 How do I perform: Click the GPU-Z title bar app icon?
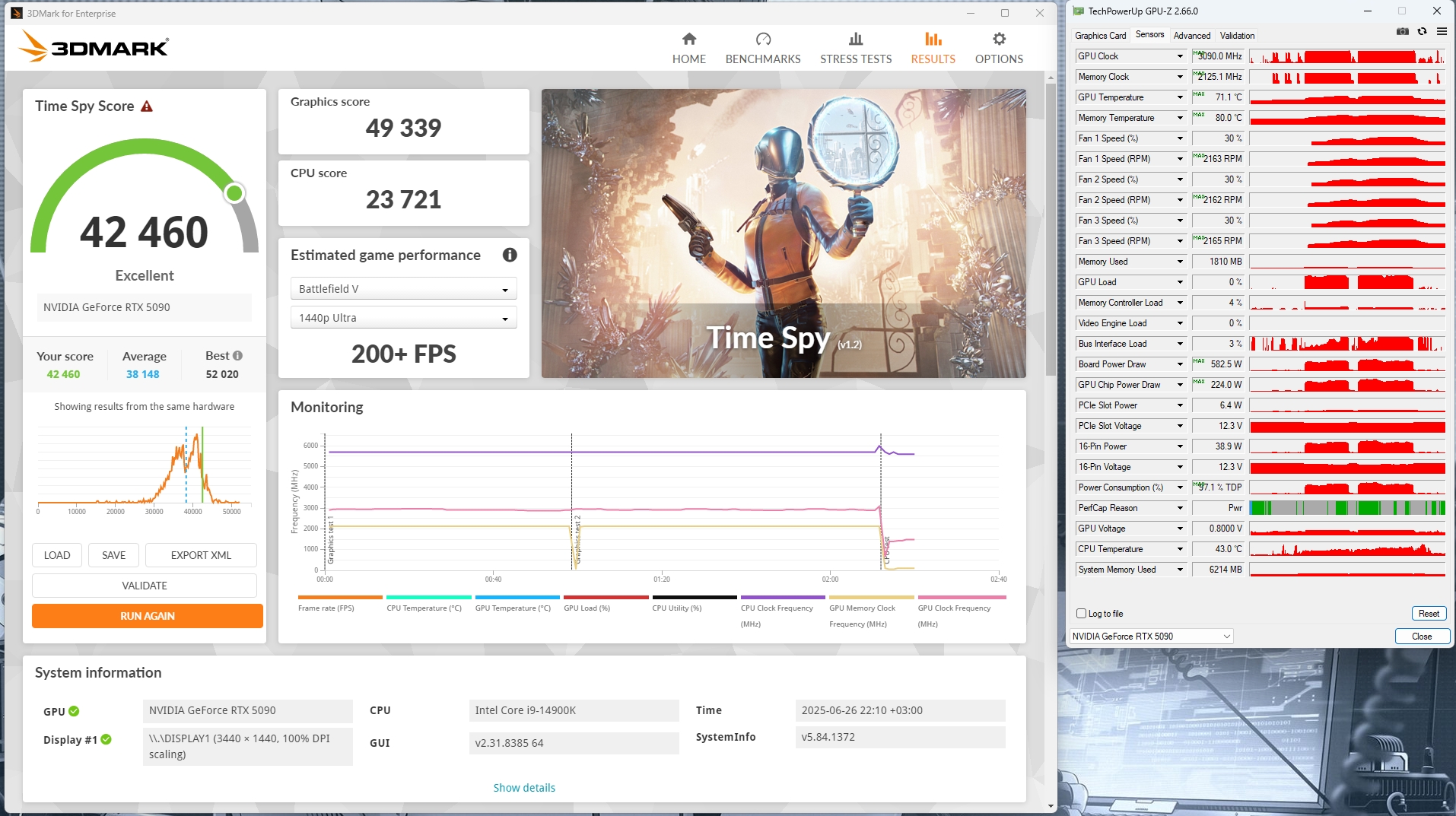click(1079, 11)
